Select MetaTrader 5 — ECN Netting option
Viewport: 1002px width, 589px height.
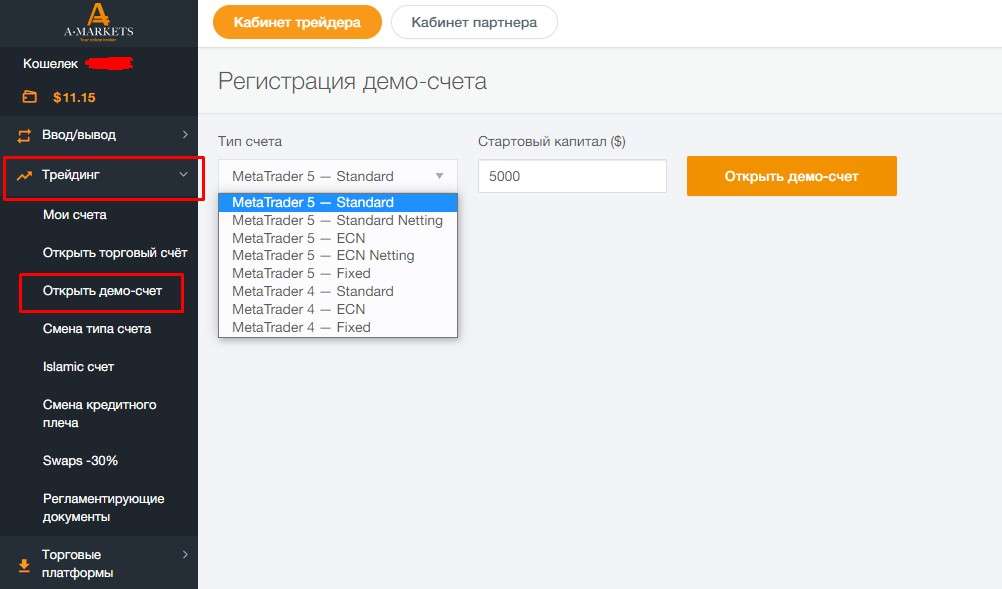pyautogui.click(x=337, y=256)
